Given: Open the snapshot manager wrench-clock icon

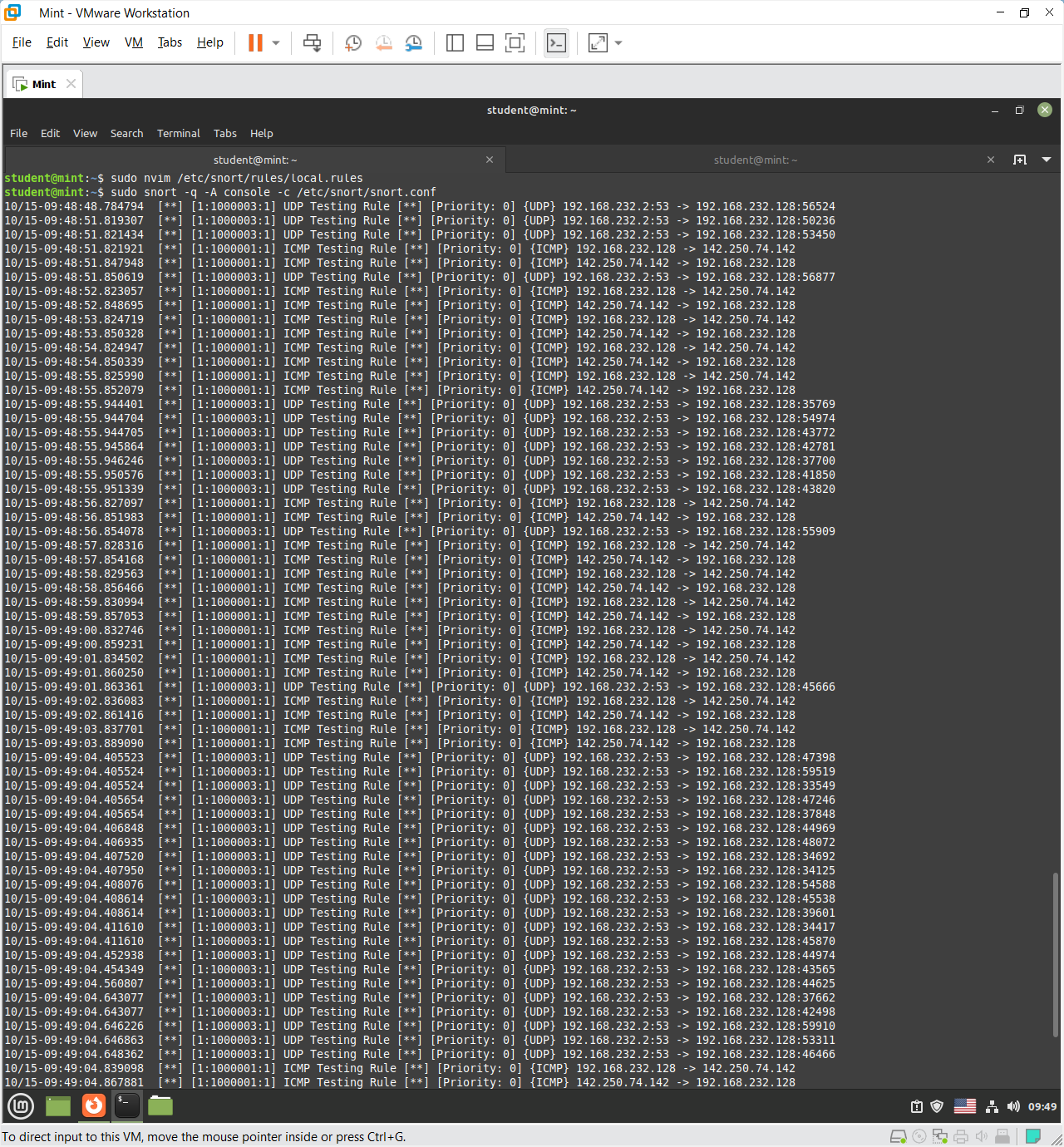Looking at the screenshot, I should [x=413, y=43].
